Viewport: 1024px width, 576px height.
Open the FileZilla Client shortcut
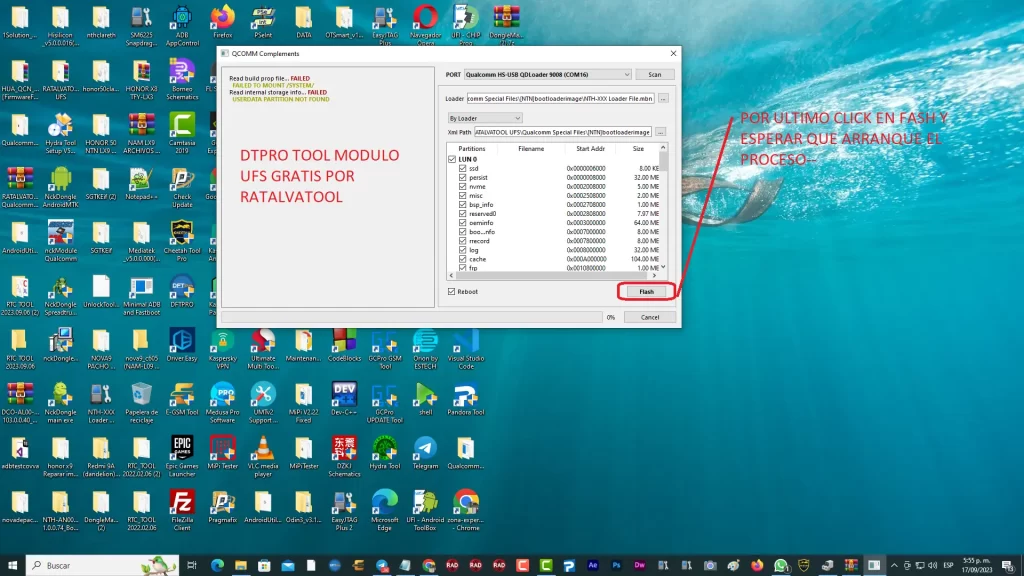click(182, 501)
